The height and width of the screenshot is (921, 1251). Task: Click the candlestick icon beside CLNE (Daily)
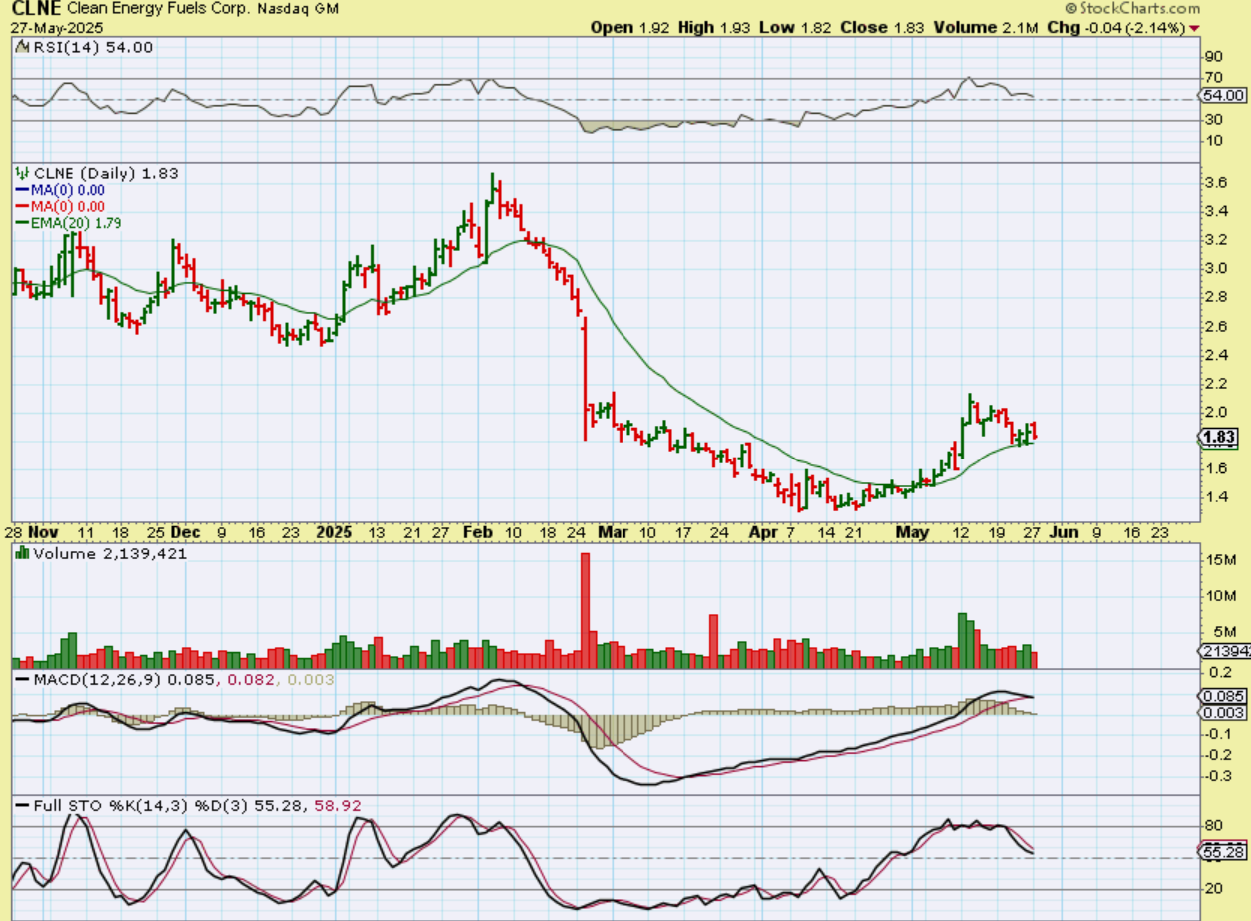21,174
